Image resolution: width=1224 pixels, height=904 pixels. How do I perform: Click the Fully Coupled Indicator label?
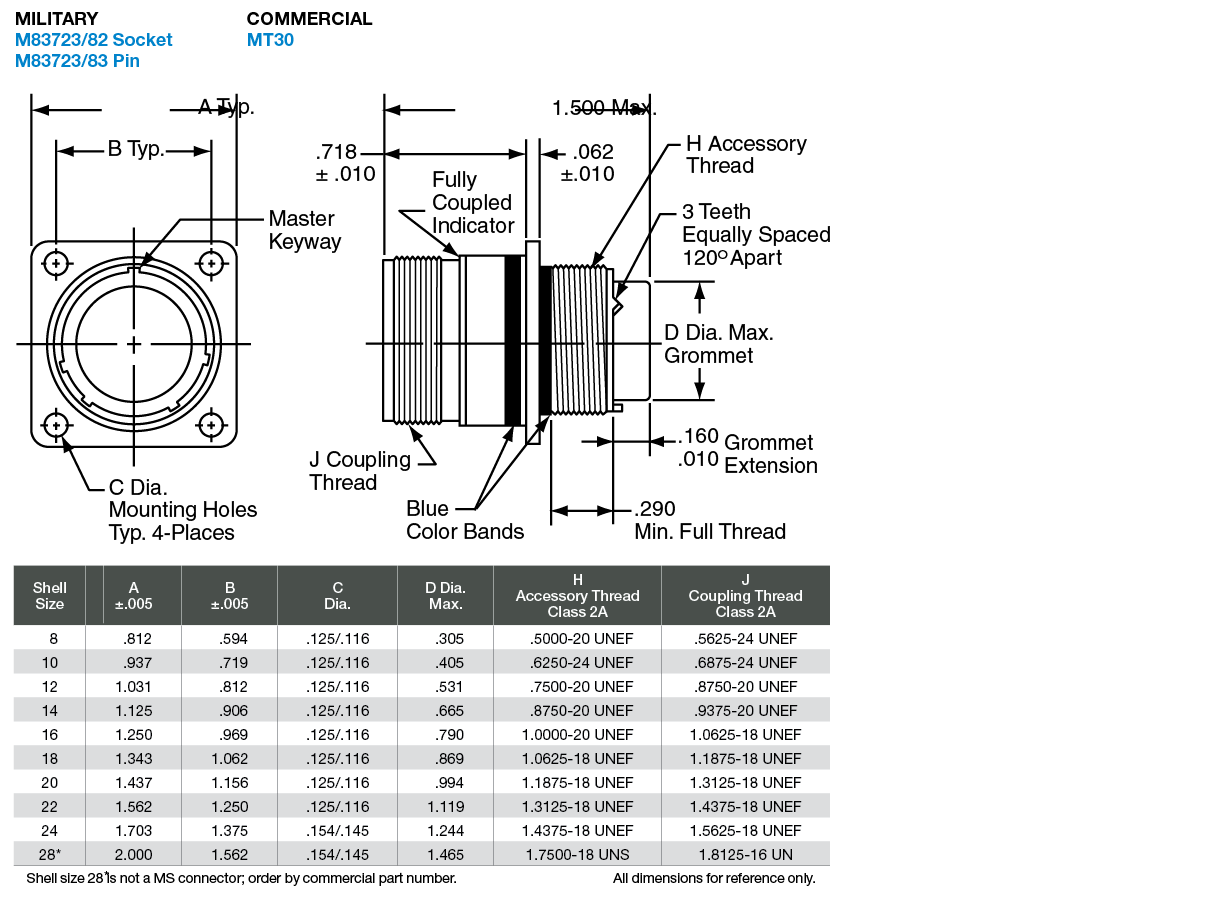click(472, 203)
